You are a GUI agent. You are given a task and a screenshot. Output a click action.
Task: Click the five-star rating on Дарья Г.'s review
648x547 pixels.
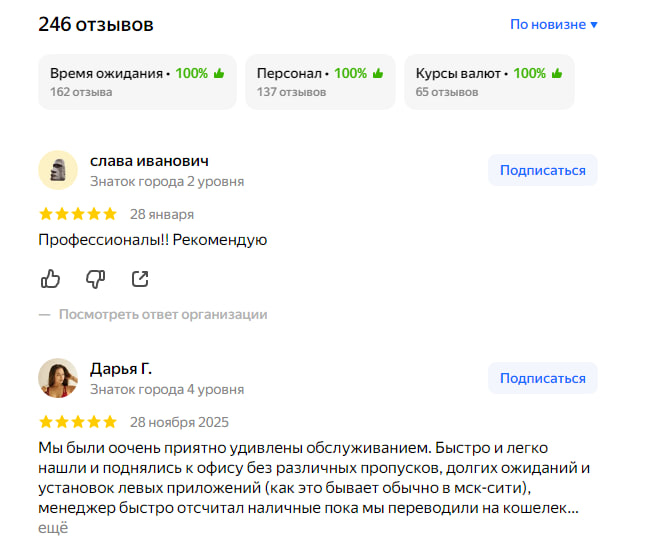[77, 422]
